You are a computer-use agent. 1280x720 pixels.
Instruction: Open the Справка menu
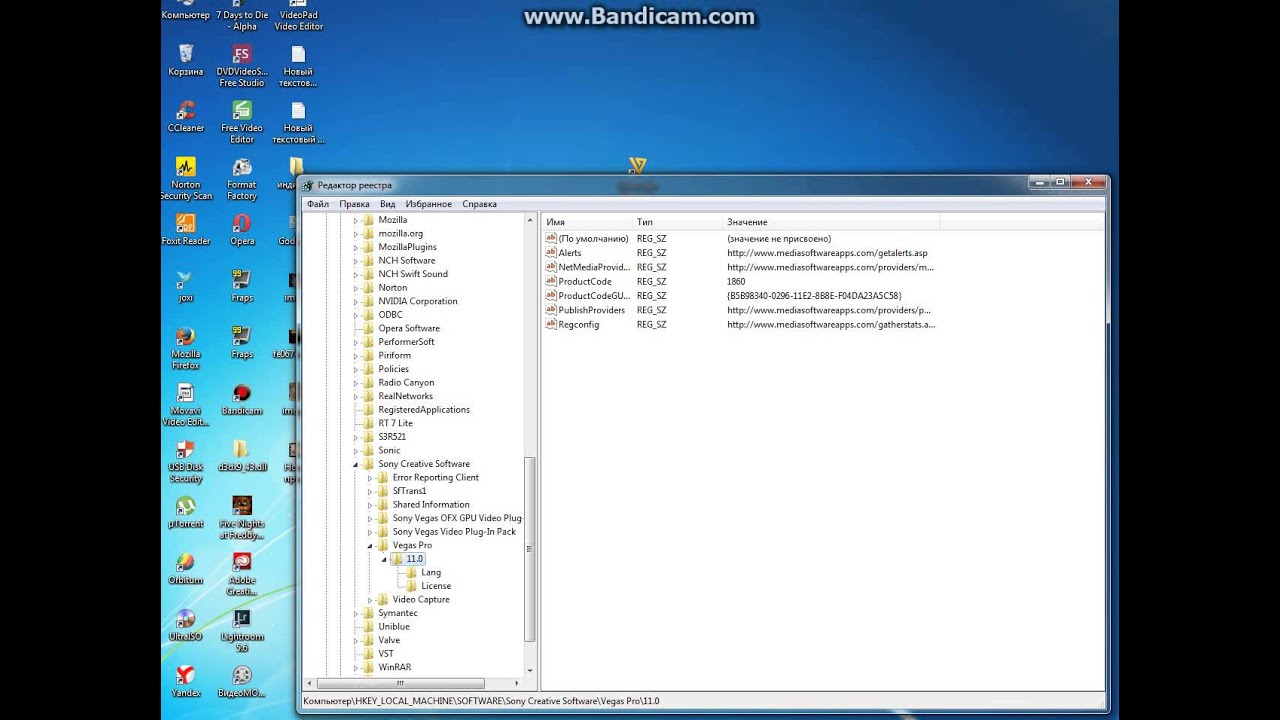479,204
